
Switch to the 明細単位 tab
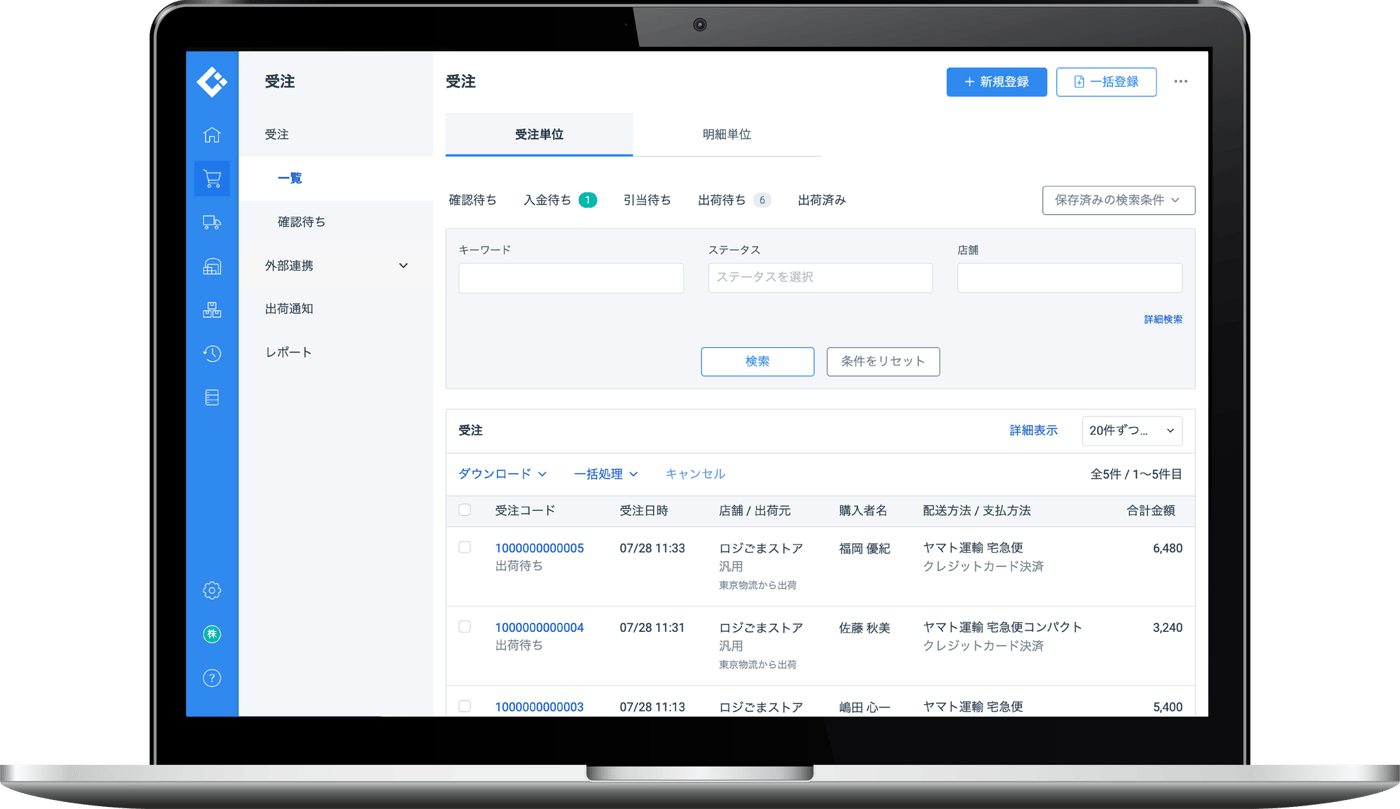coord(727,134)
